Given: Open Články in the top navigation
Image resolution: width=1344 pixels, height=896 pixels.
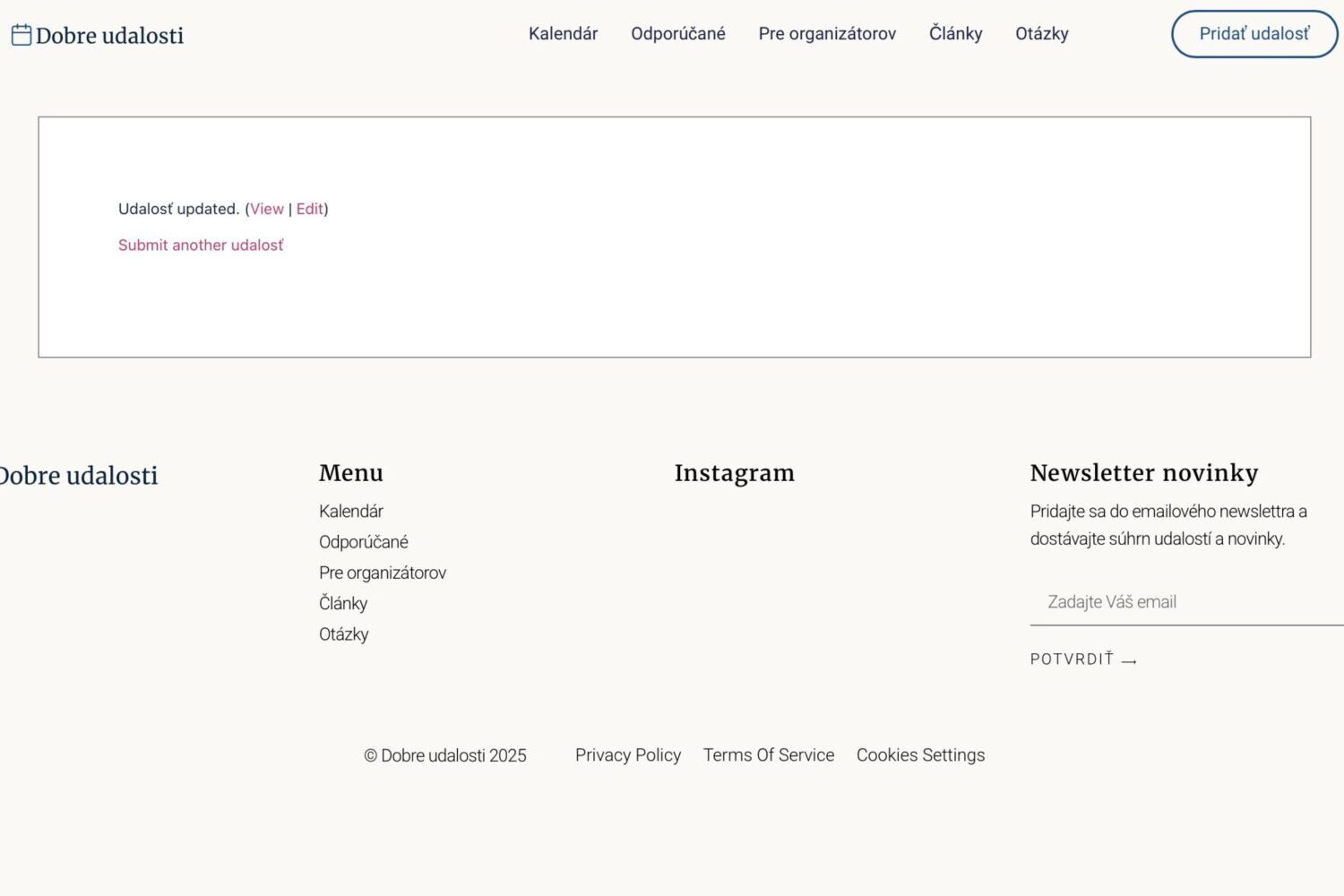Looking at the screenshot, I should click(x=955, y=34).
